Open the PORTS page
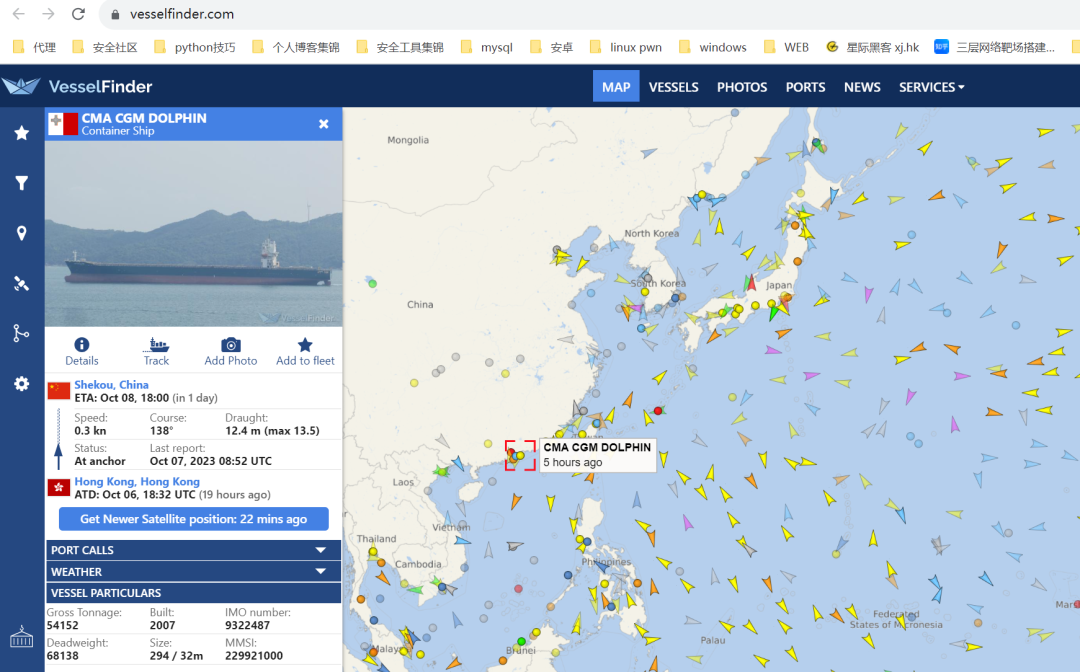 [805, 87]
